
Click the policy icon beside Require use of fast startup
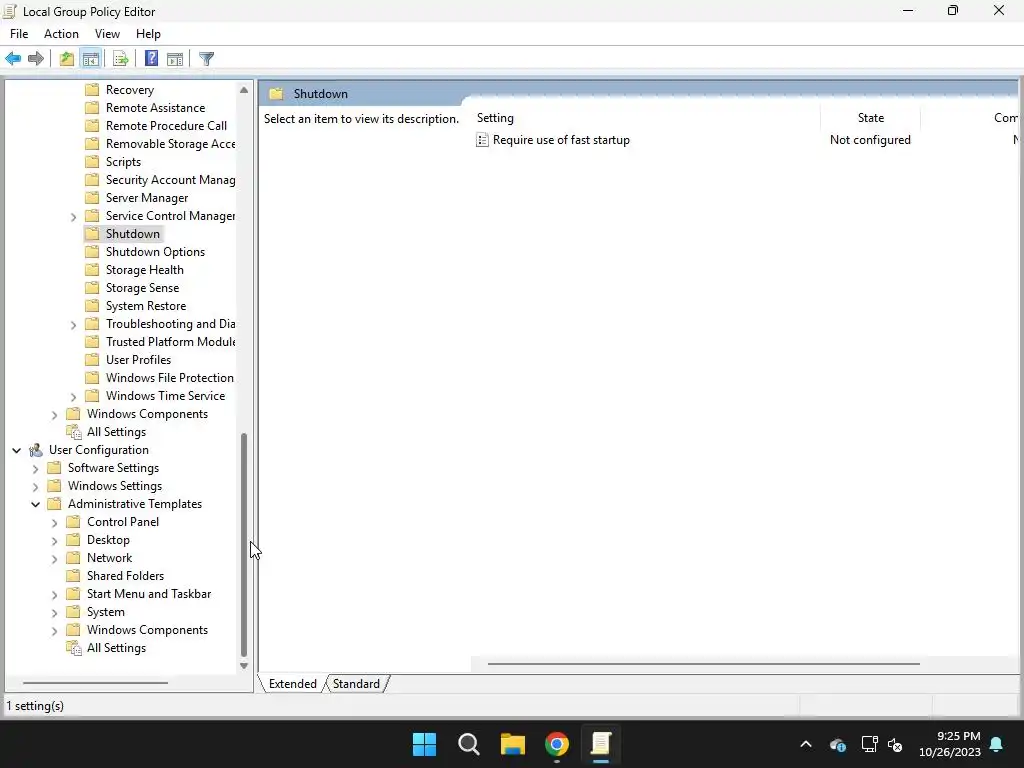coord(482,140)
